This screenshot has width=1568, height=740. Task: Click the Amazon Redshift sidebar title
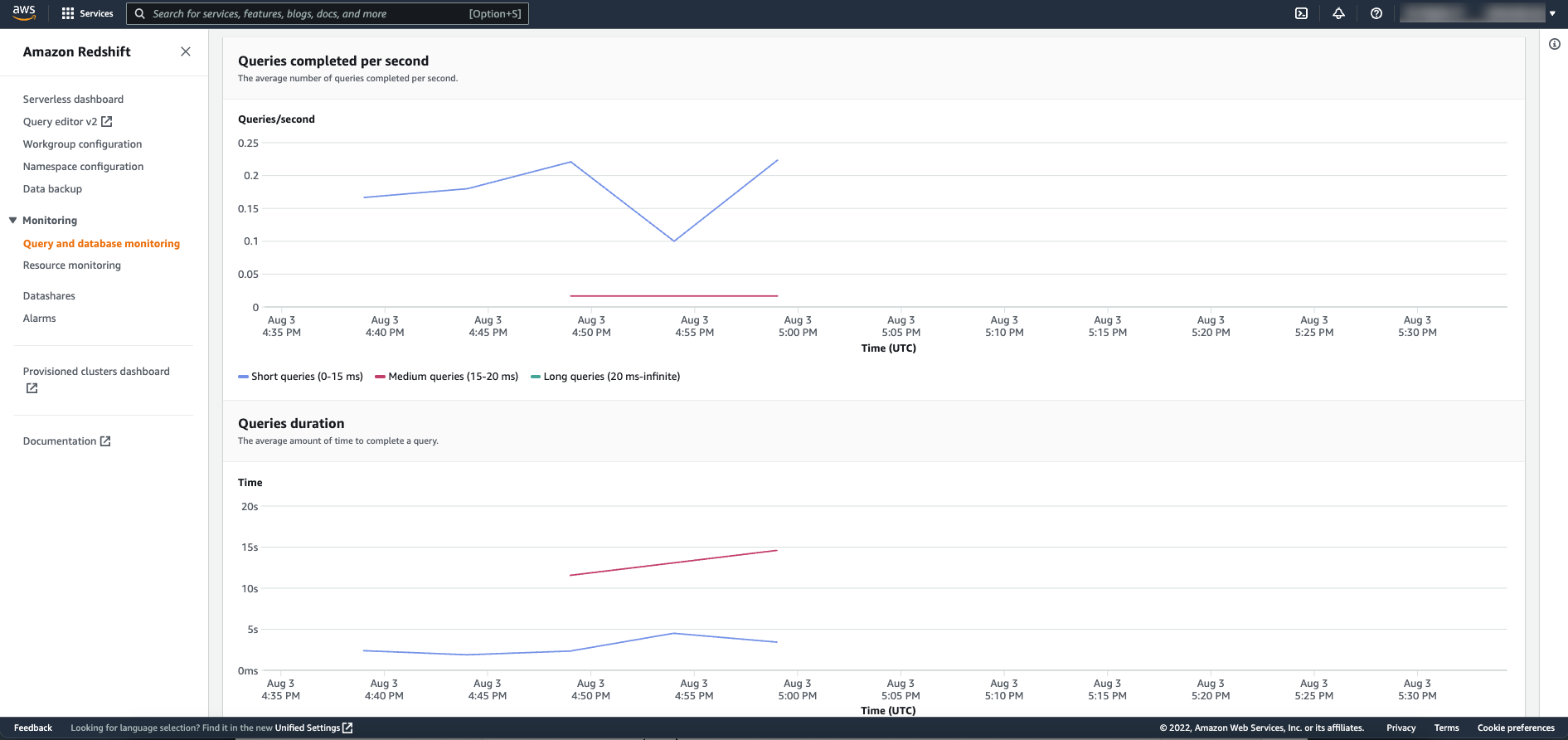[x=77, y=51]
